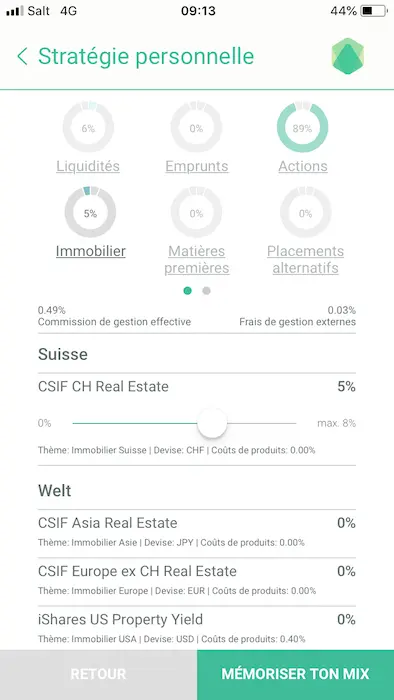Click the CSIF CH Real Estate slider handle
The height and width of the screenshot is (700, 394).
coord(212,423)
